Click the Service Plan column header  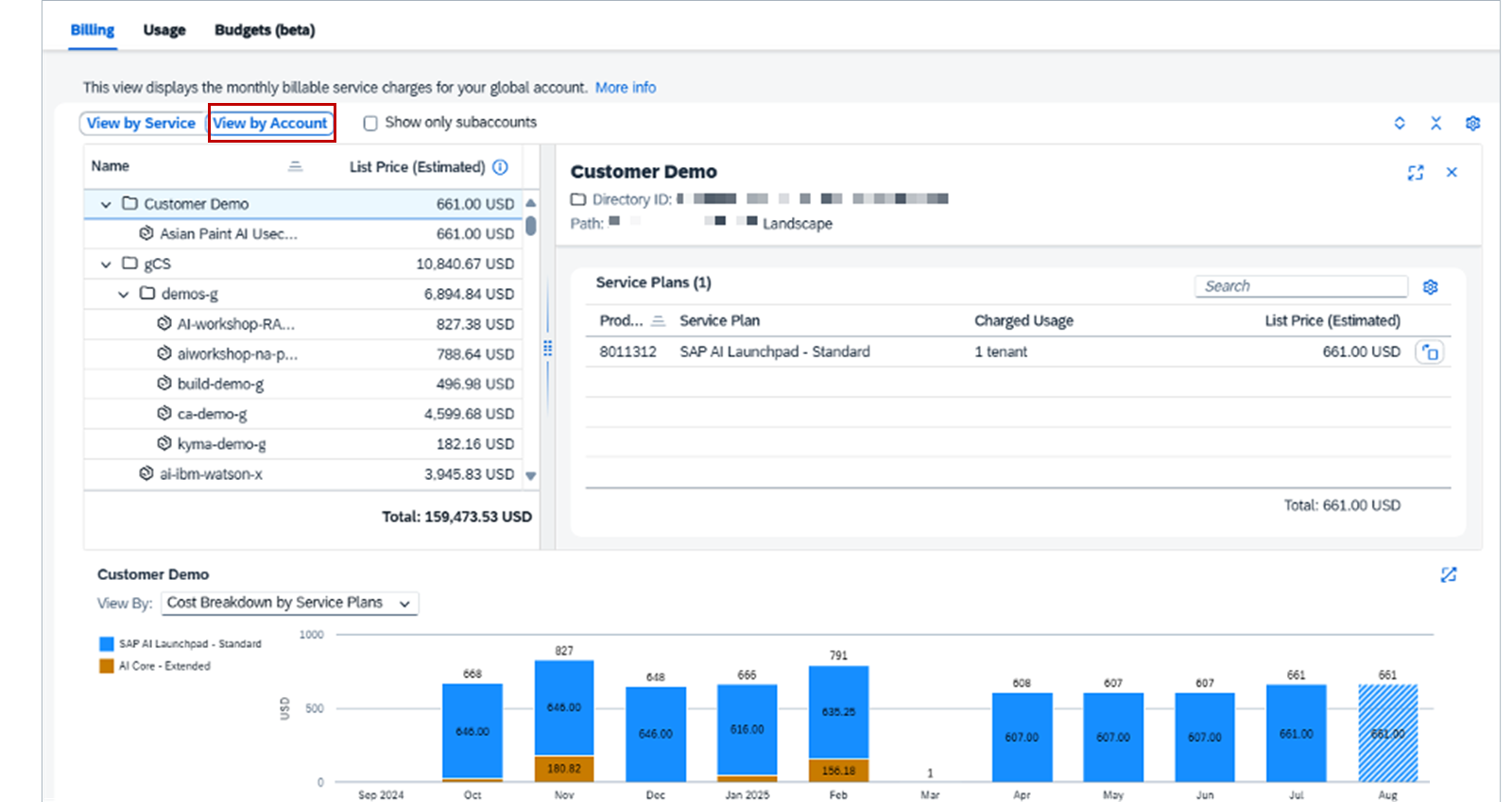719,321
